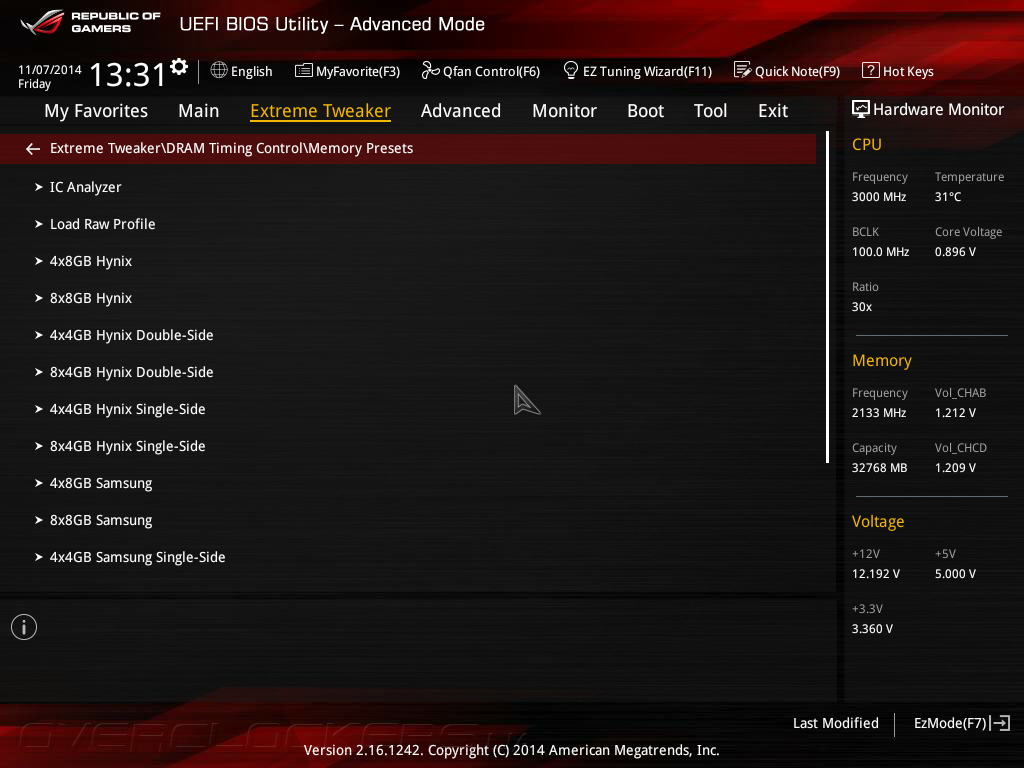This screenshot has height=768, width=1024.
Task: Select 8x4GB Hynix Single-Side text
Action: tap(127, 446)
